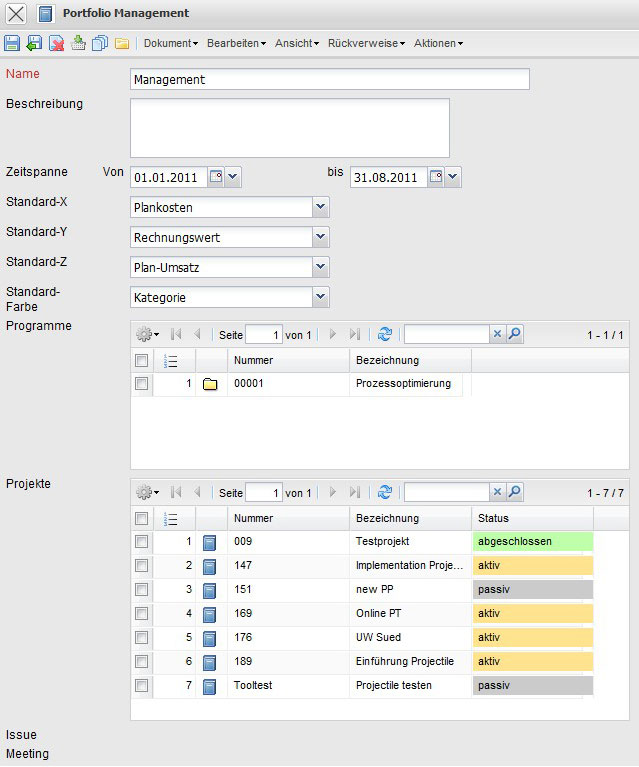Open the Dokument menu
The image size is (639, 767).
(x=171, y=44)
